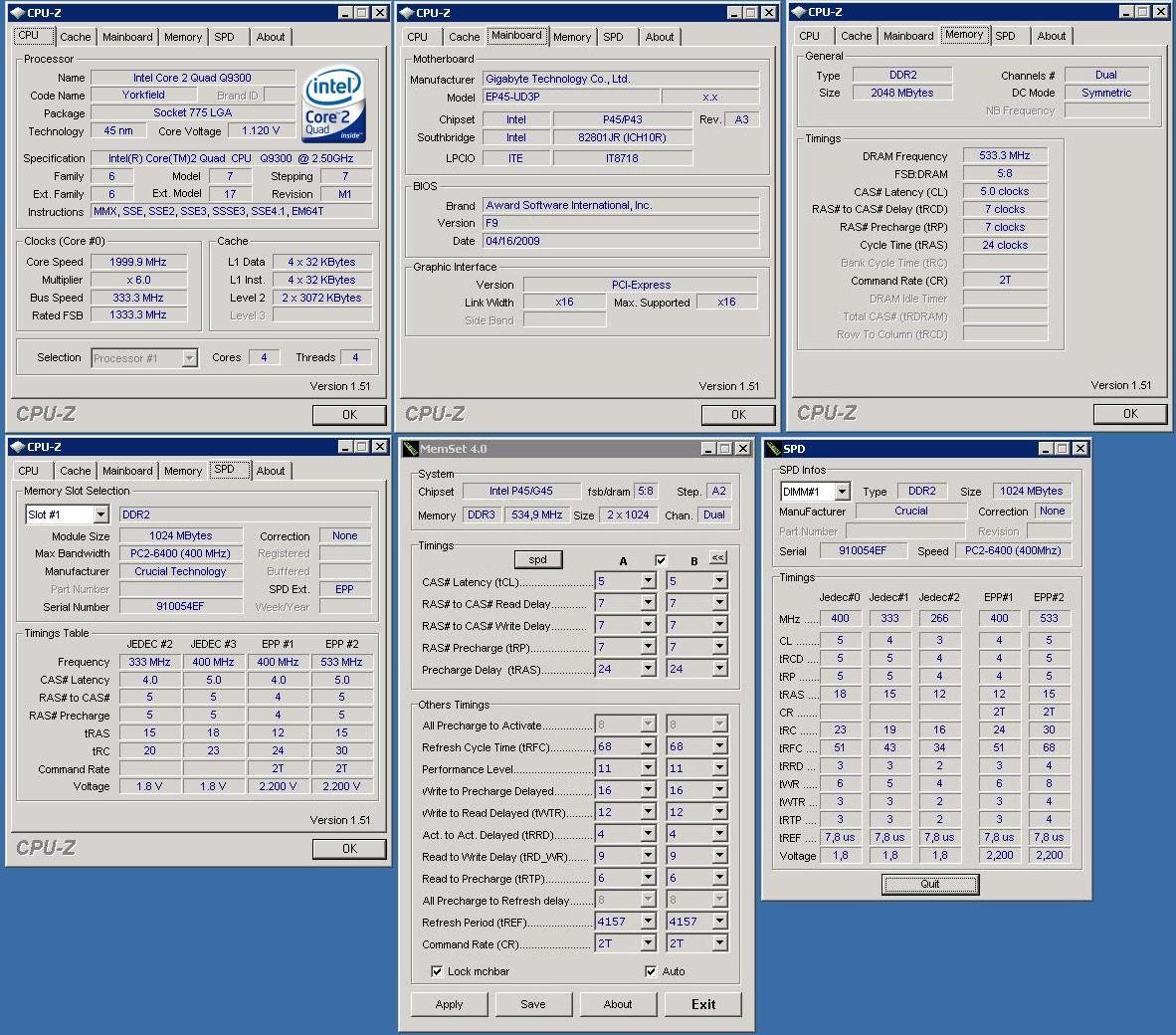Click the SPD window title bar icon

pyautogui.click(x=772, y=449)
